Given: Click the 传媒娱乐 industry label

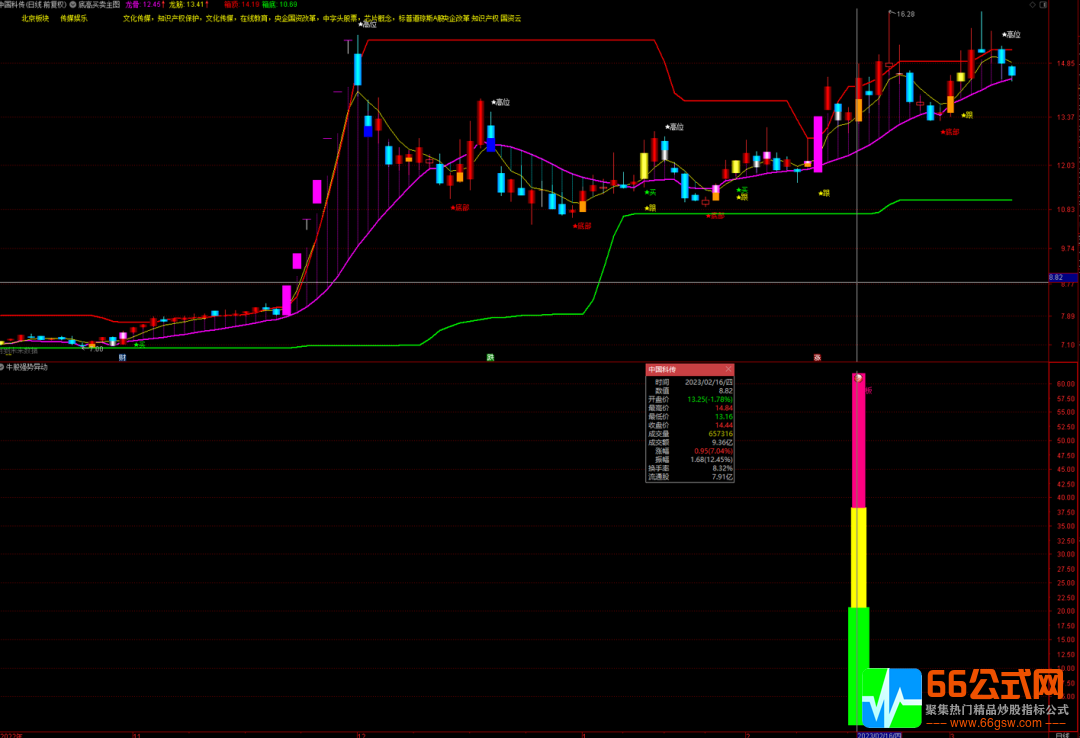Looking at the screenshot, I should tap(74, 19).
